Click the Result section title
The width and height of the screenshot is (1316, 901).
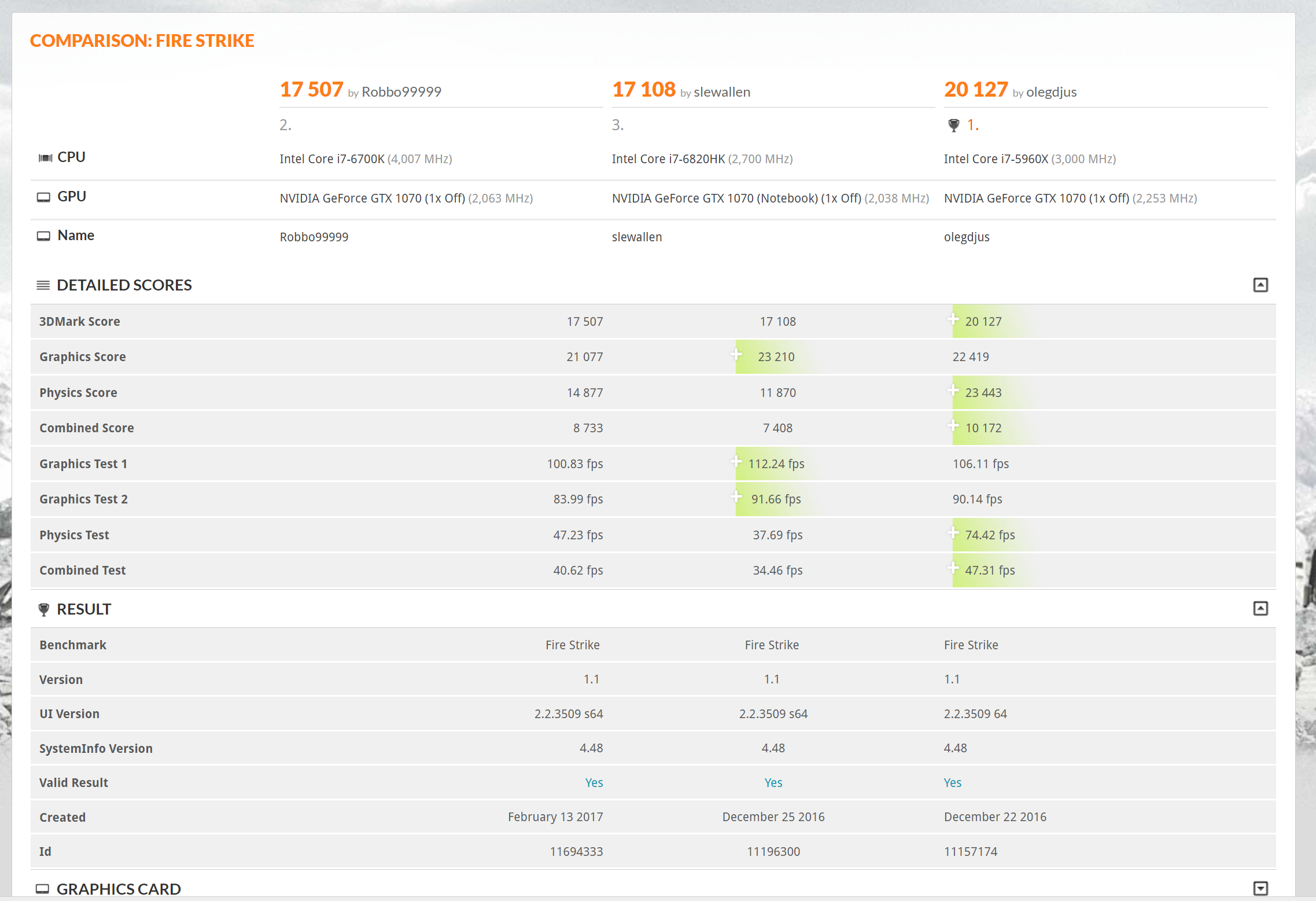click(84, 609)
